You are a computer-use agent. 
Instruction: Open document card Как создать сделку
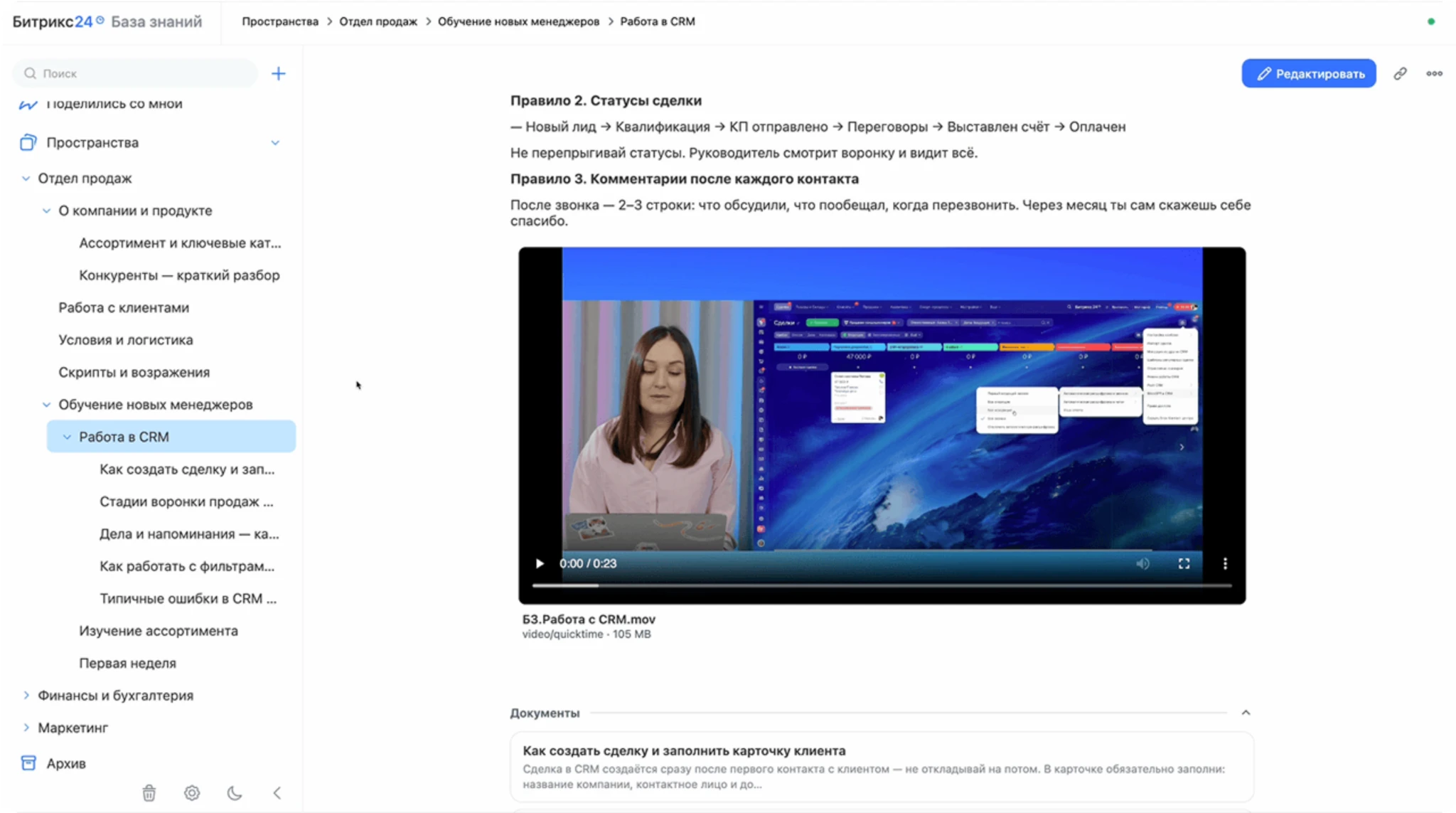coord(882,767)
